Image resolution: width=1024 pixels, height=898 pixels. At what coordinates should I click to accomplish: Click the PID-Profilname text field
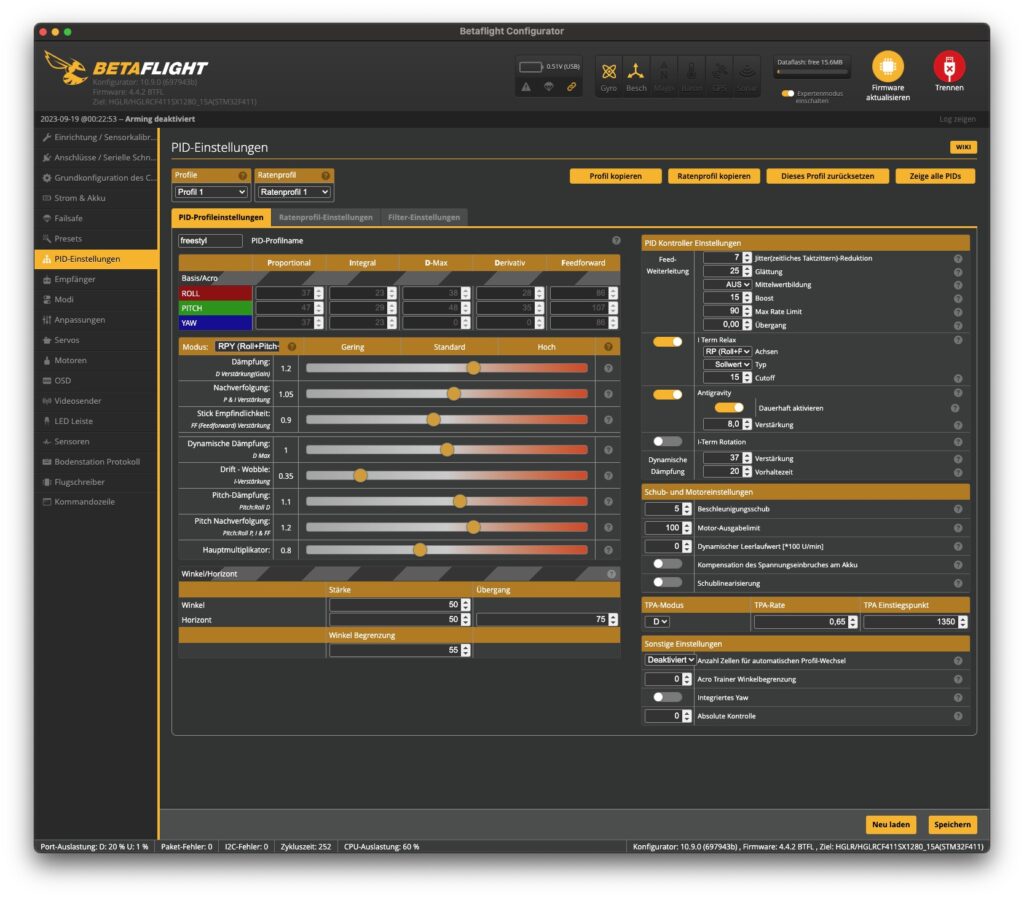(210, 241)
